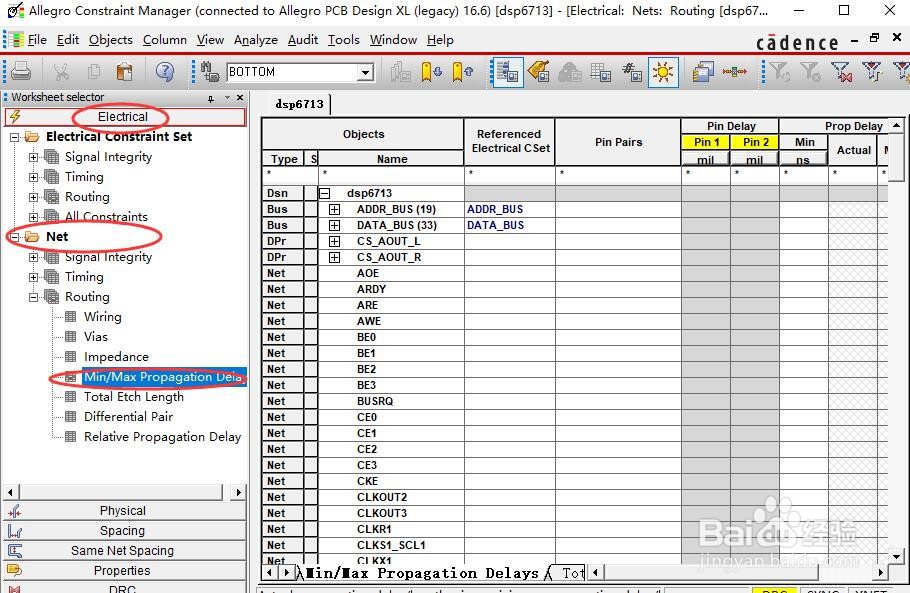Click the fourth red-topped filter funnel icon
This screenshot has width=910, height=593.
click(x=872, y=72)
